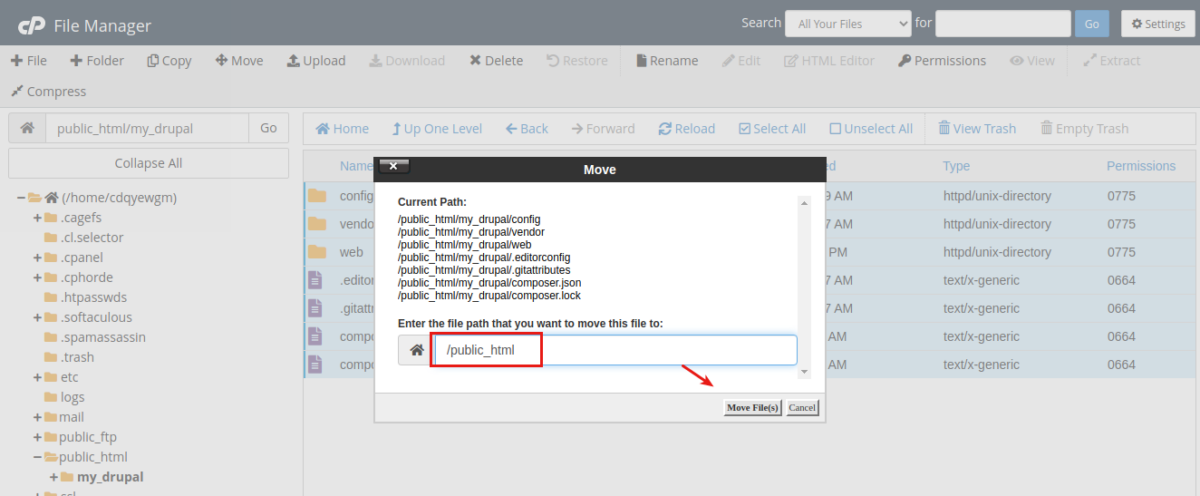The height and width of the screenshot is (496, 1200).
Task: Click the Edit toolbar button
Action: point(741,60)
